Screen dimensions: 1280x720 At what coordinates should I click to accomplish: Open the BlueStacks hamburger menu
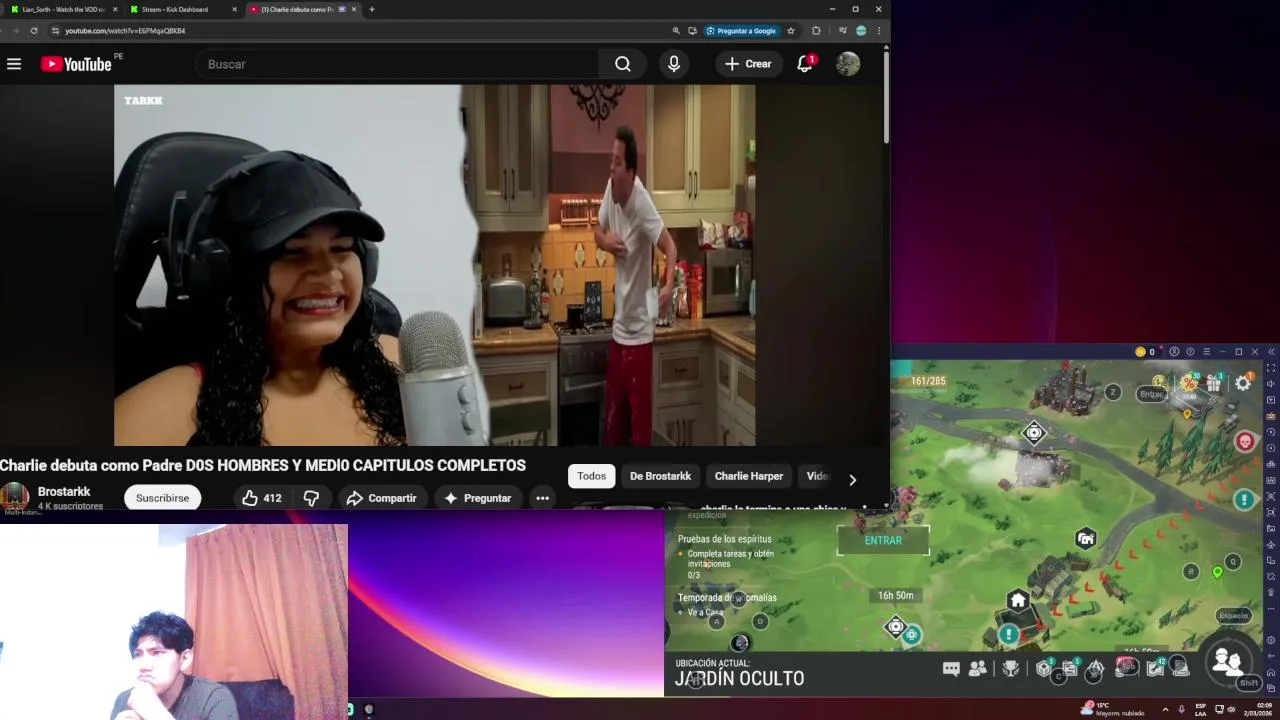click(x=1206, y=352)
